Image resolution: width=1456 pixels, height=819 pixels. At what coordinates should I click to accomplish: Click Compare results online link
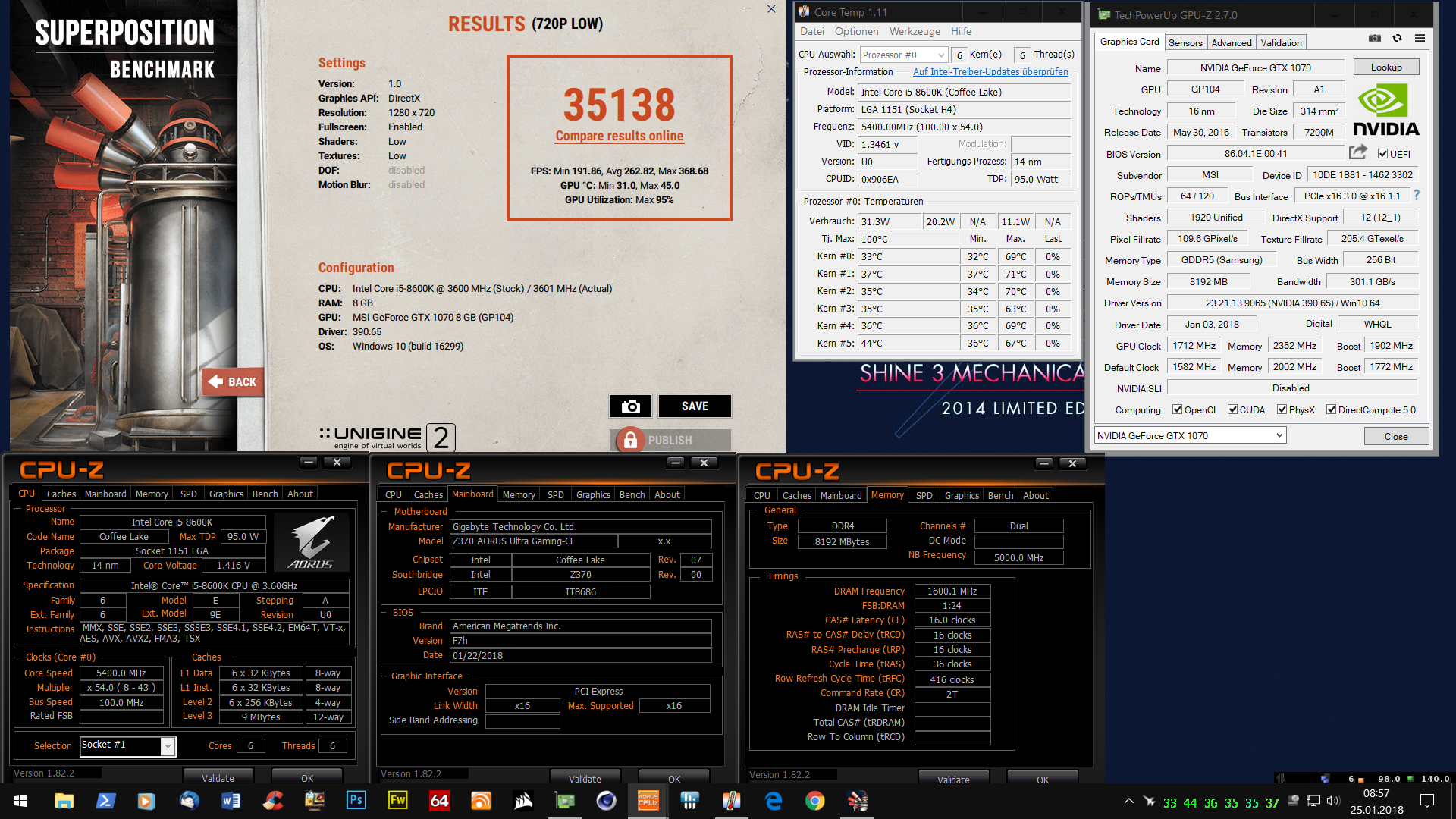point(619,136)
